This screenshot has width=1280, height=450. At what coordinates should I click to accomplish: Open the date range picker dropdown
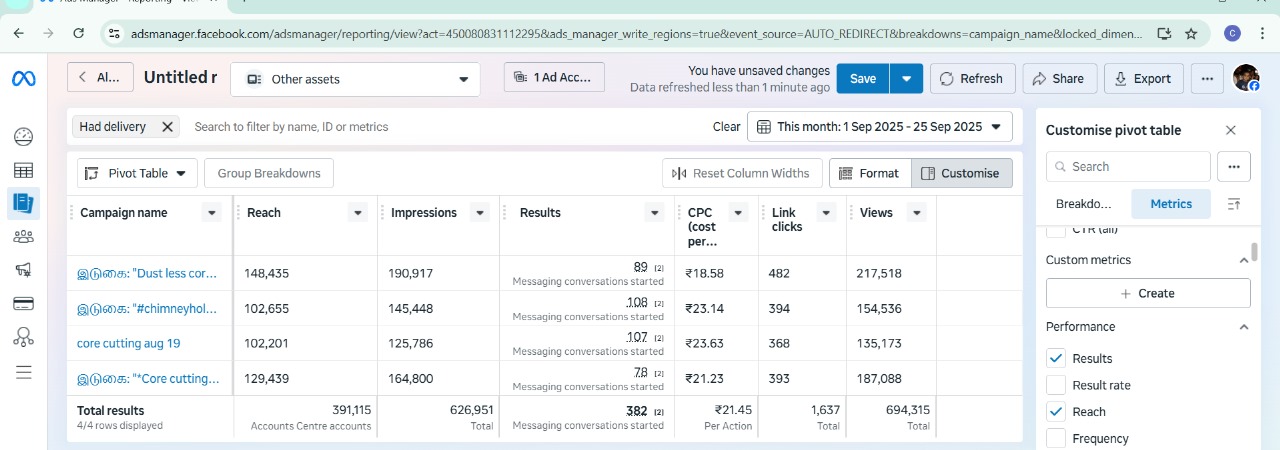(x=879, y=127)
